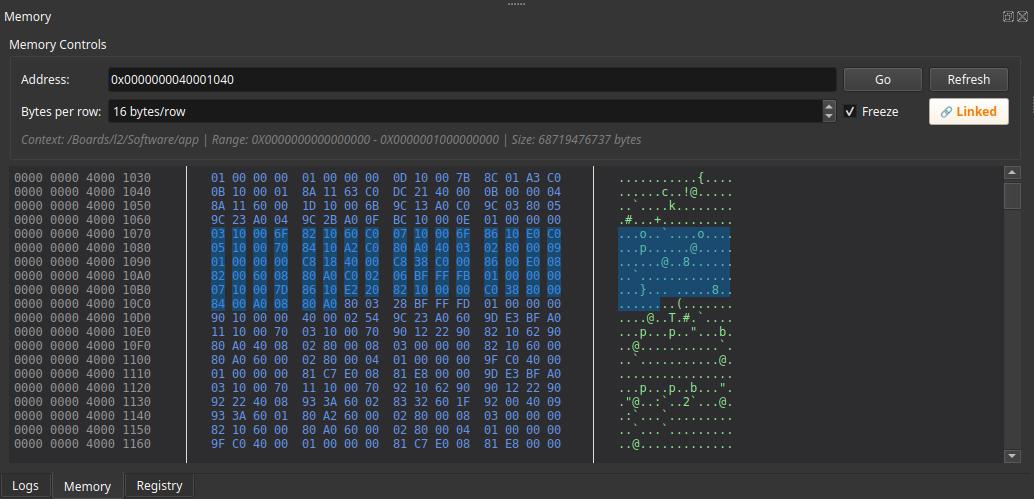This screenshot has width=1034, height=499.
Task: Click the first hex byte in row 1070
Action: click(218, 233)
